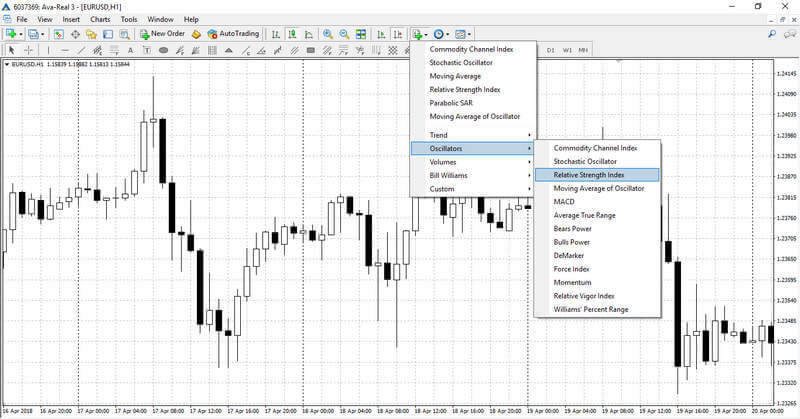Draw a horizontal line tool
The width and height of the screenshot is (800, 419).
click(x=65, y=50)
